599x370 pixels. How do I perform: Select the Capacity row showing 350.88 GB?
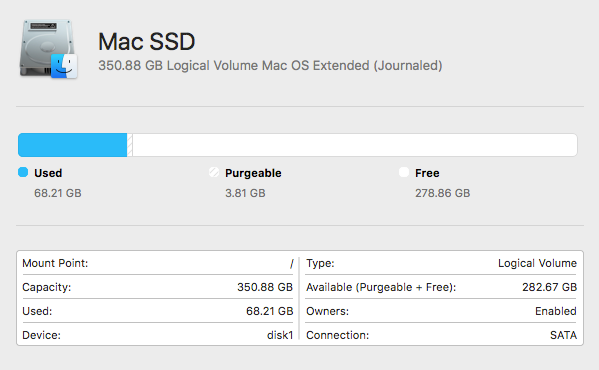(158, 287)
